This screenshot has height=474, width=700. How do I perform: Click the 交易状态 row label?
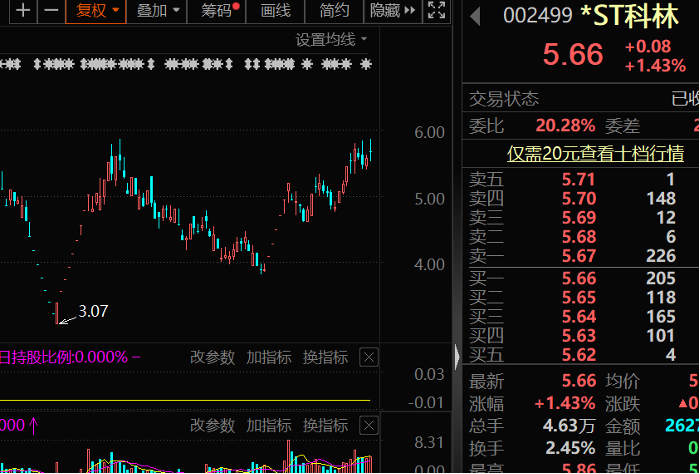[504, 99]
